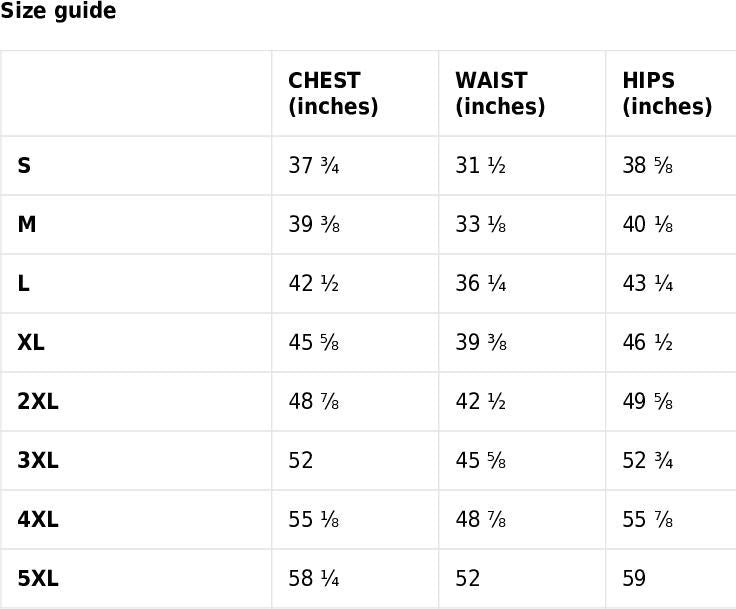Click the 4XL size row label

[x=38, y=520]
